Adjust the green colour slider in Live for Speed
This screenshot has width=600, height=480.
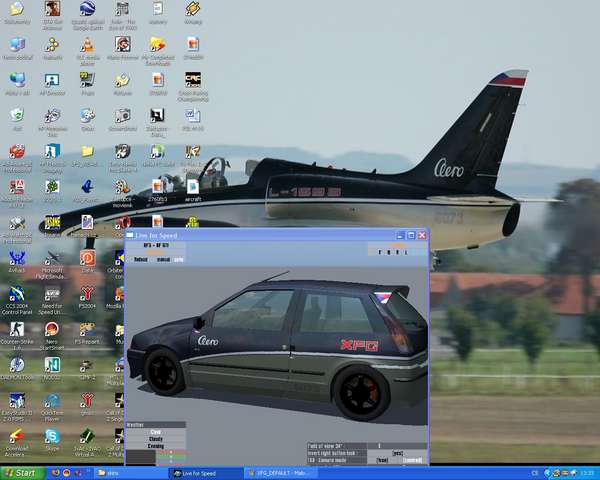(x=171, y=457)
